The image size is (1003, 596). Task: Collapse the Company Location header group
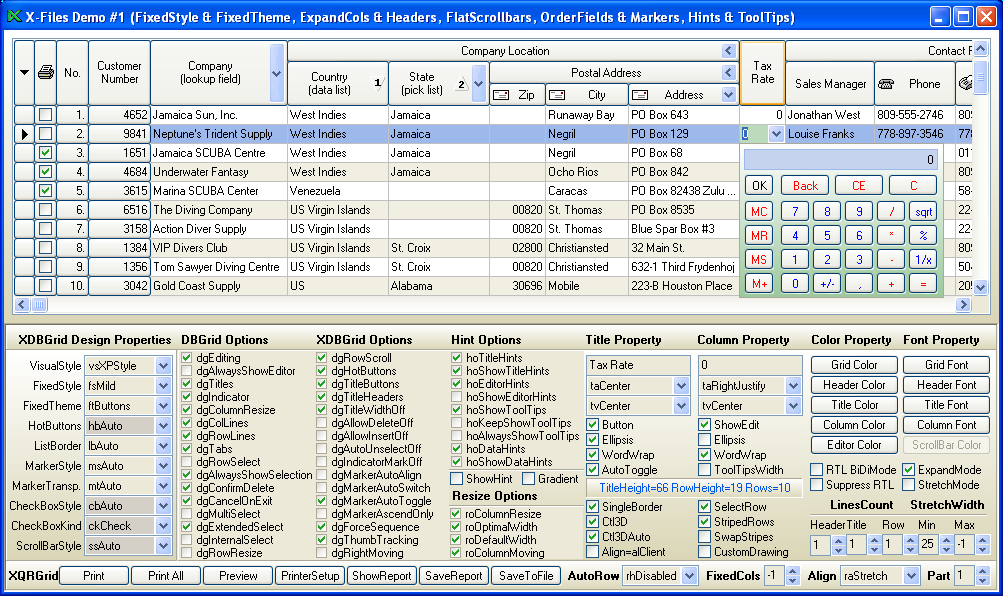tap(729, 51)
